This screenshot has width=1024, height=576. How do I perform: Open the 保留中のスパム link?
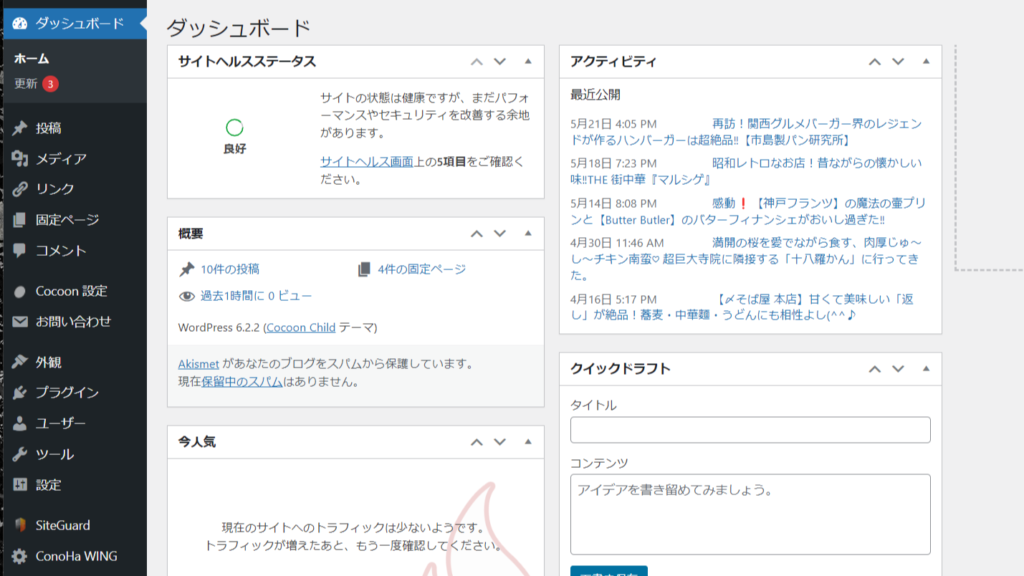click(242, 381)
